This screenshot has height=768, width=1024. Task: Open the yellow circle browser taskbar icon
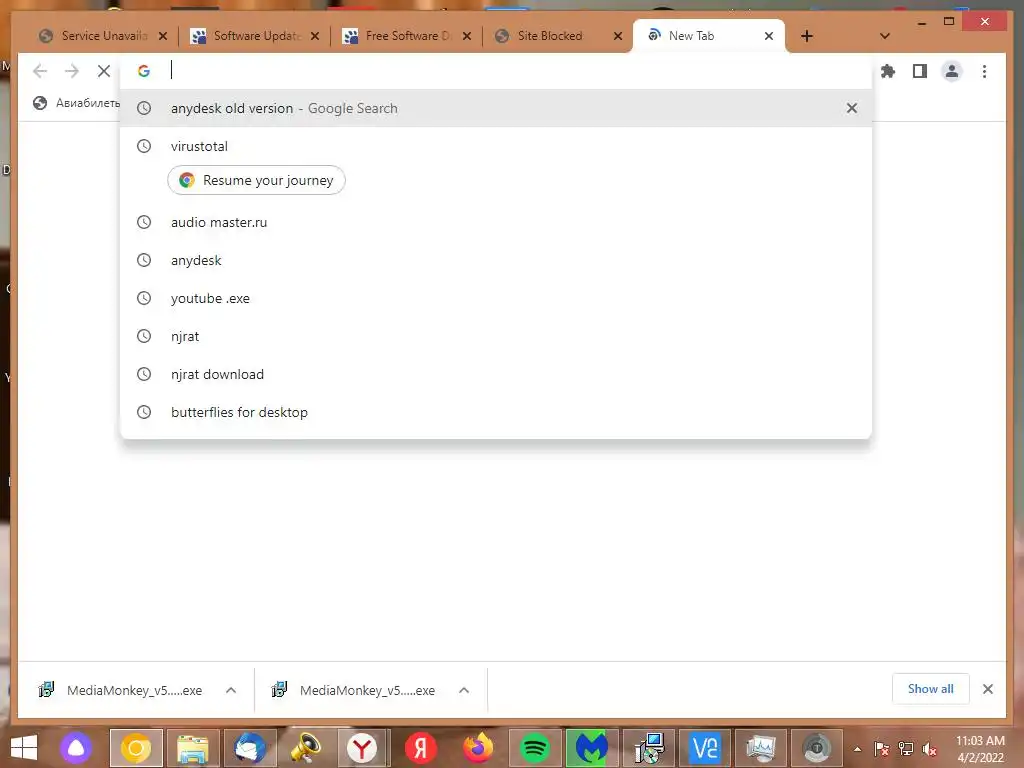click(x=136, y=748)
